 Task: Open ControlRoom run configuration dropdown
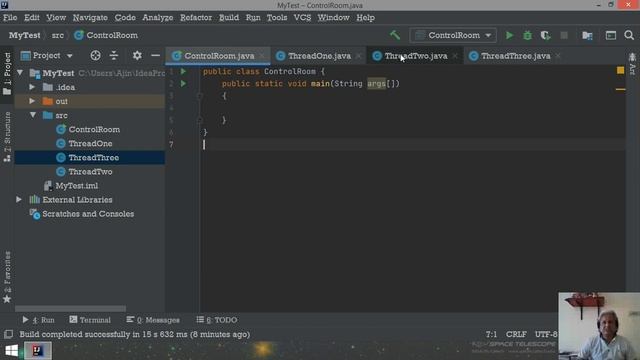[453, 36]
